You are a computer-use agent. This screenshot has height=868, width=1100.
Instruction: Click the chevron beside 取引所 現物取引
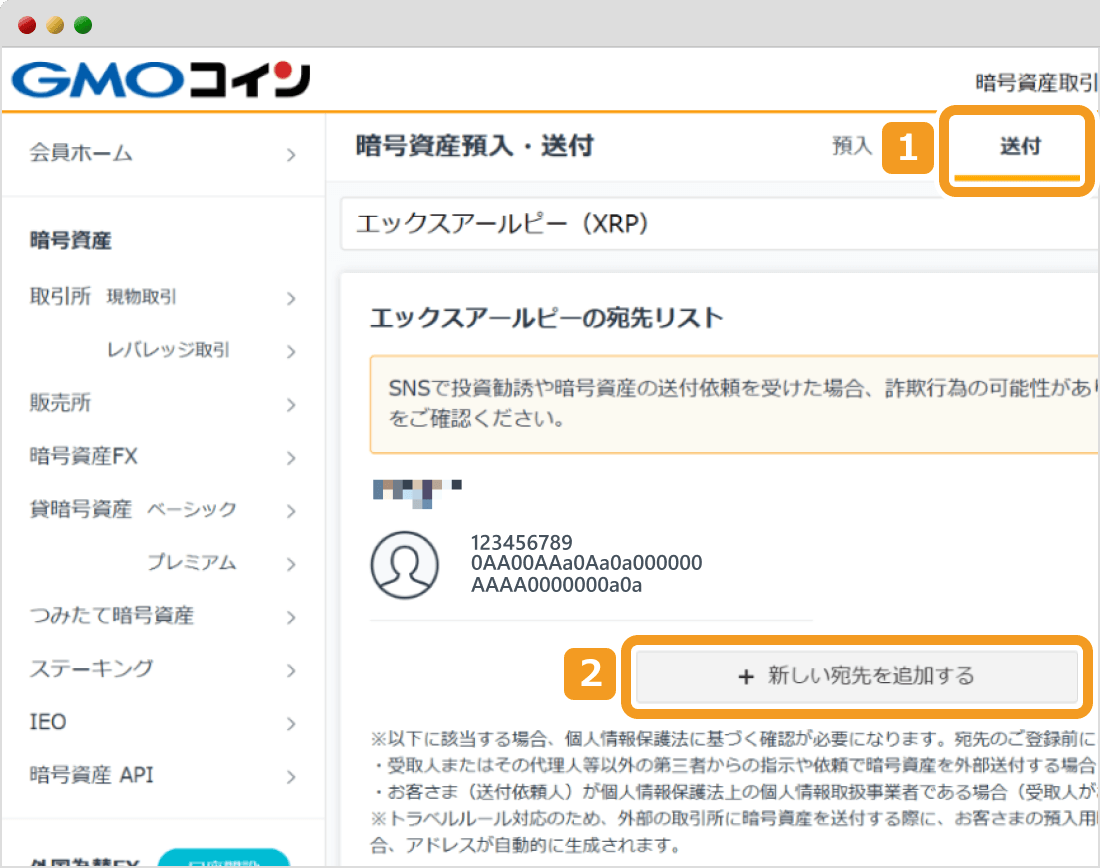[291, 297]
